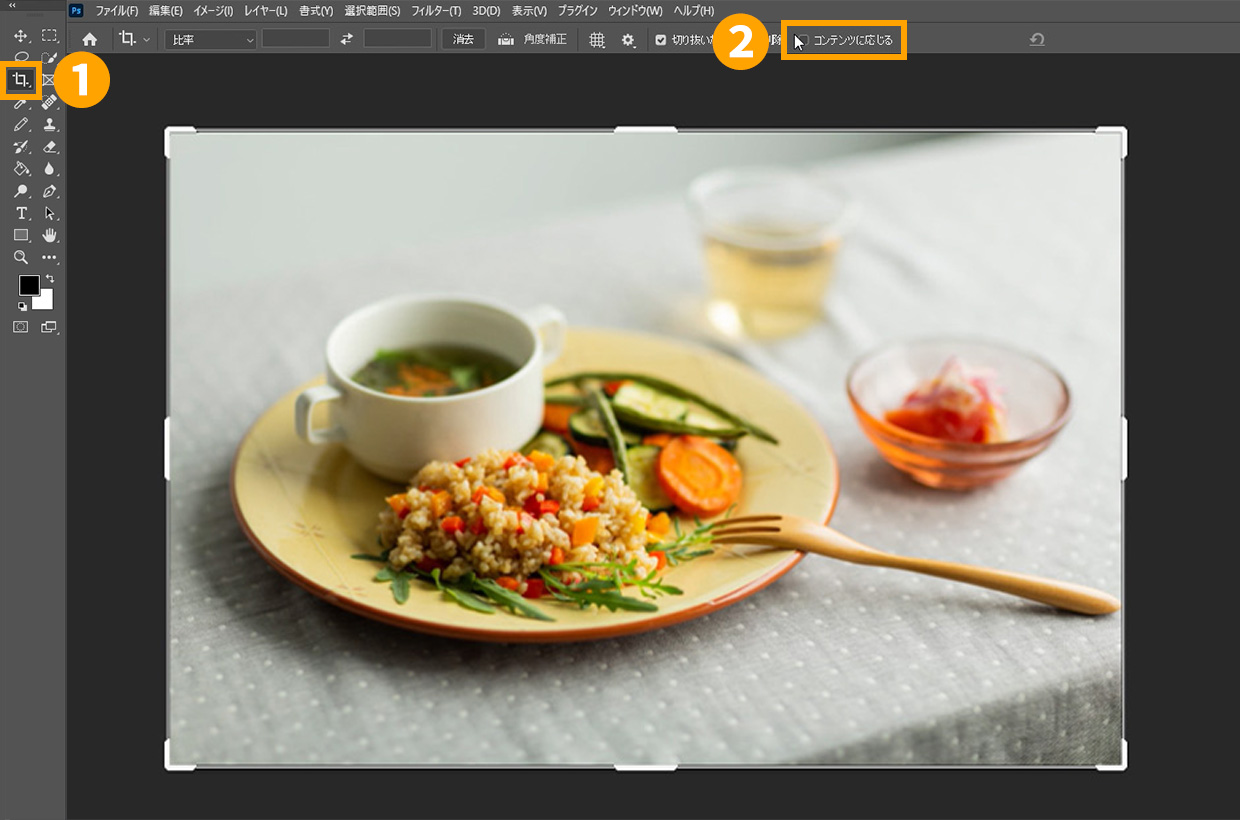Select the Crop tool in the toolbox
1240x820 pixels.
21,79
